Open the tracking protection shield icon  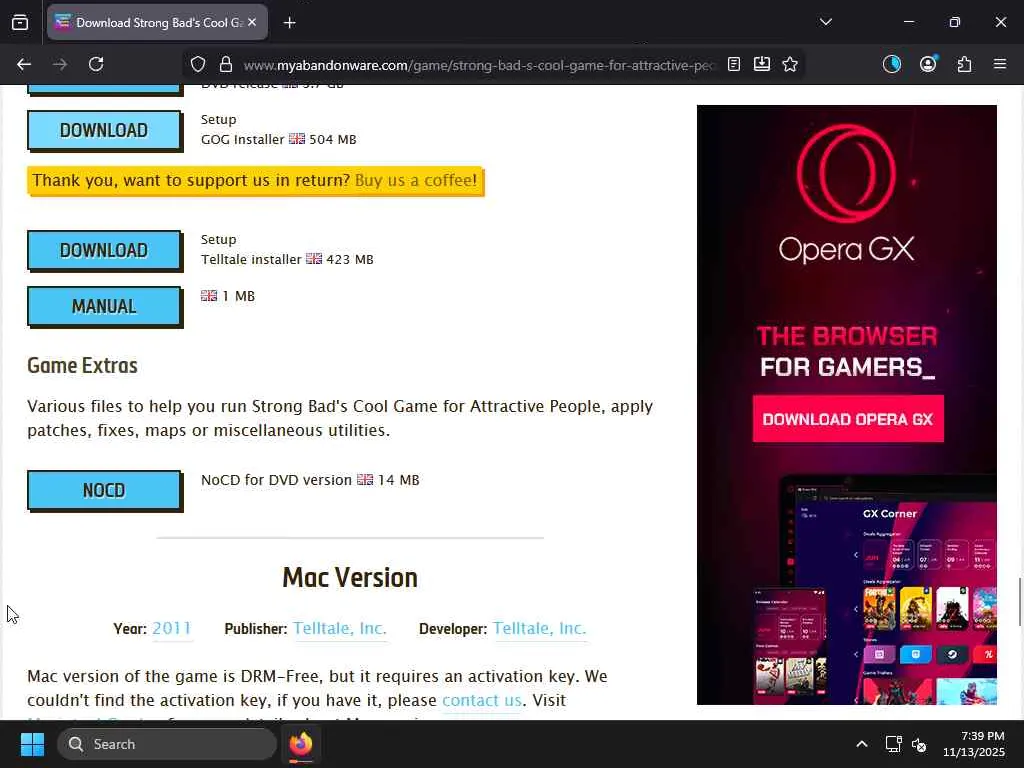coord(198,64)
